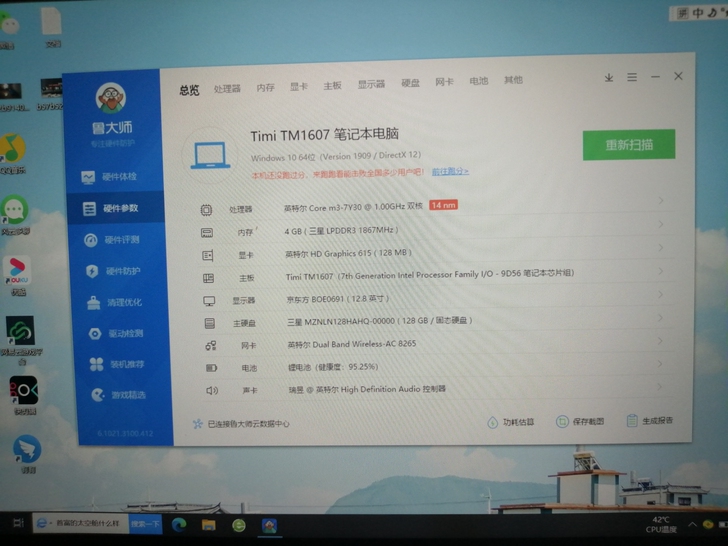Switch to the 硬盘 tab
The height and width of the screenshot is (546, 728).
pos(410,83)
